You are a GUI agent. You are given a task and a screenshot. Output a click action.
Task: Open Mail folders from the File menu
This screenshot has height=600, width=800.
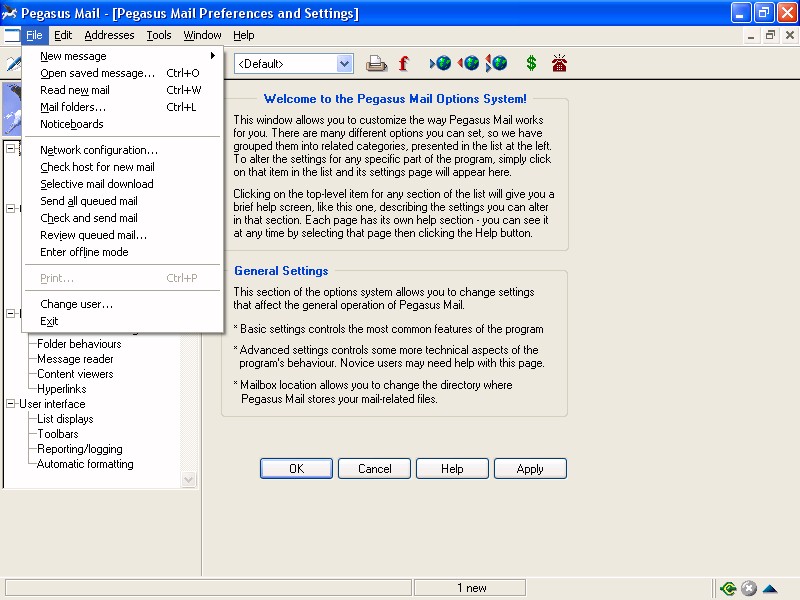[x=122, y=107]
